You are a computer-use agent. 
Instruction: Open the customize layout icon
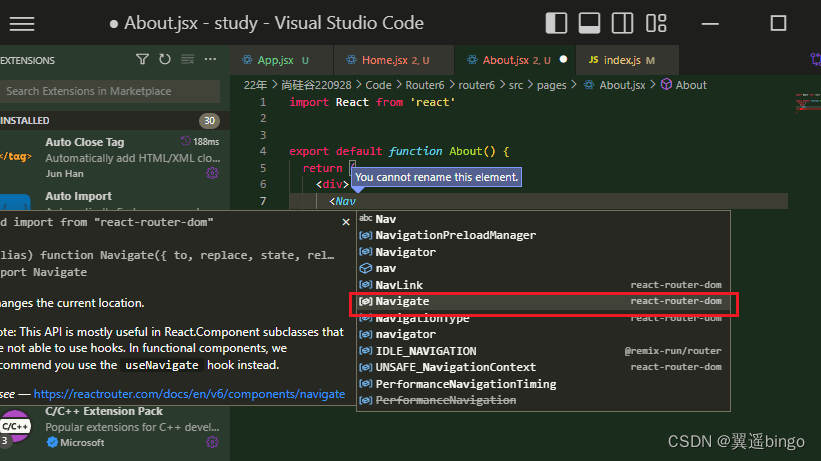click(656, 23)
